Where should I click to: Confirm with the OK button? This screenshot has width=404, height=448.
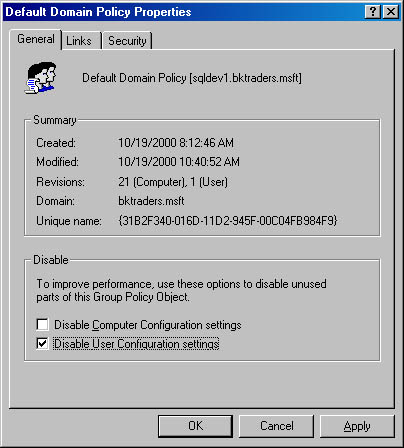click(x=195, y=426)
